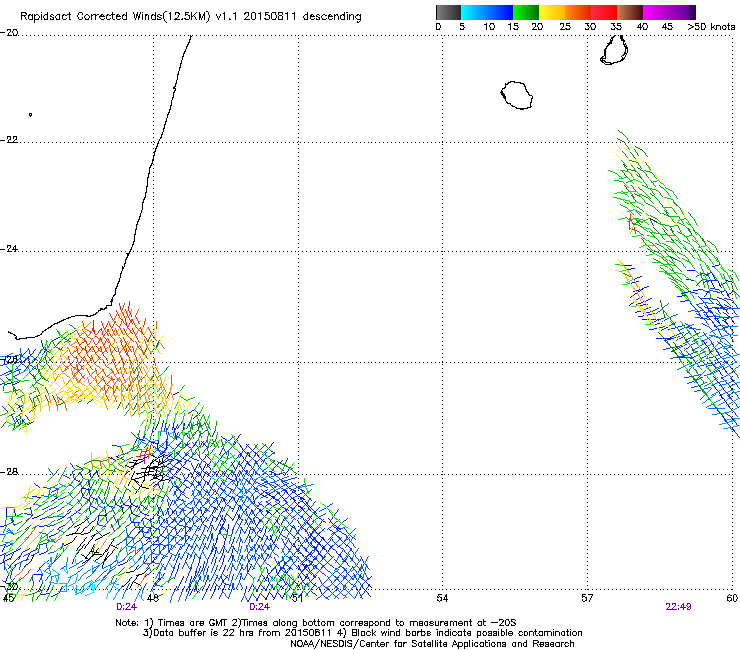Click the '-22' latitude axis label
This screenshot has height=650, width=740.
9,140
